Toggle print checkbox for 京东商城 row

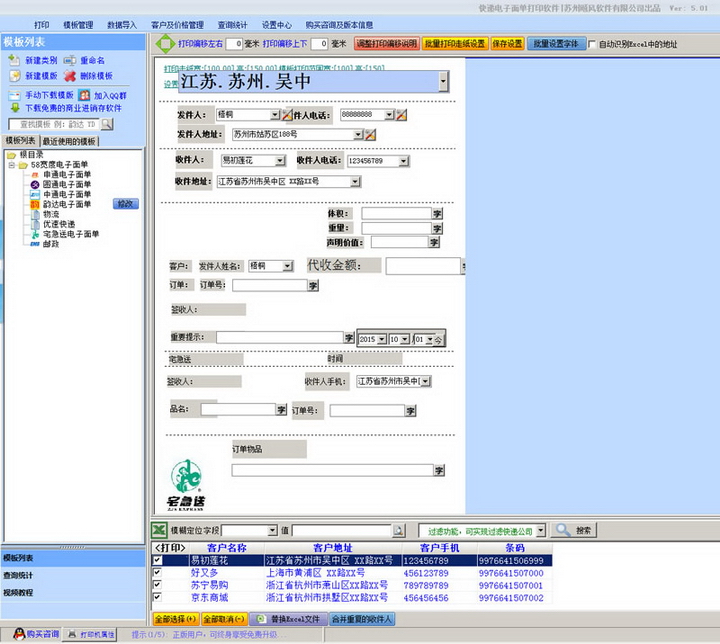pos(157,597)
